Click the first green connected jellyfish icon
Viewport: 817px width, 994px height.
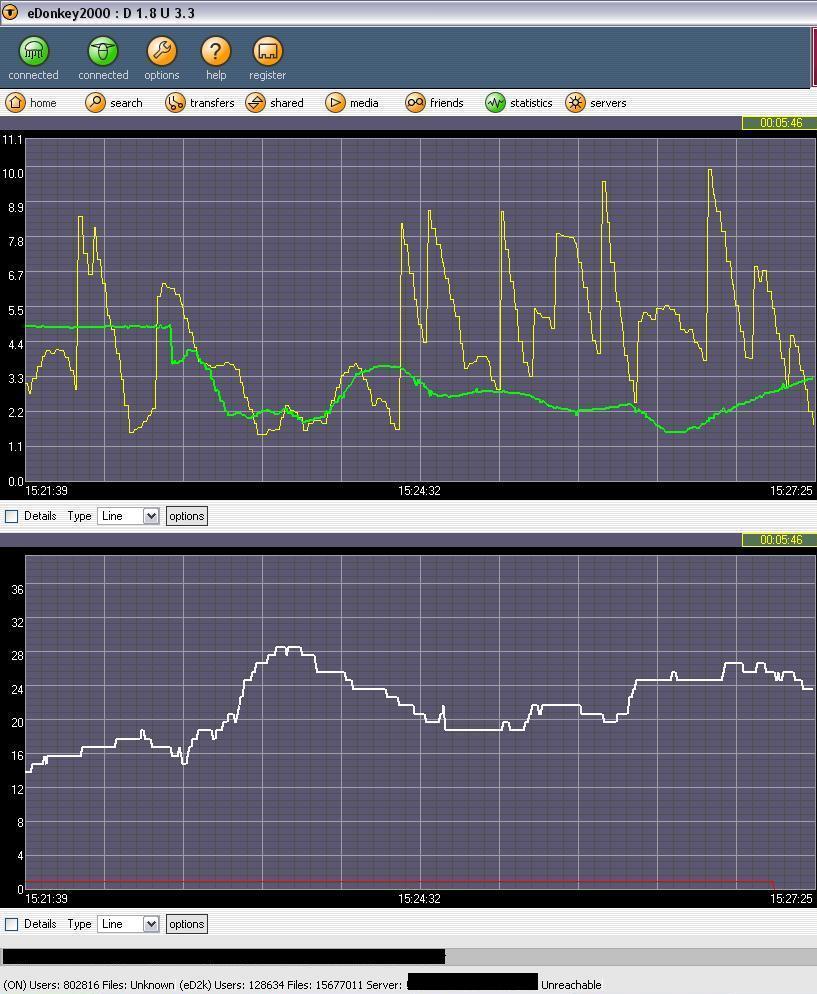(34, 51)
